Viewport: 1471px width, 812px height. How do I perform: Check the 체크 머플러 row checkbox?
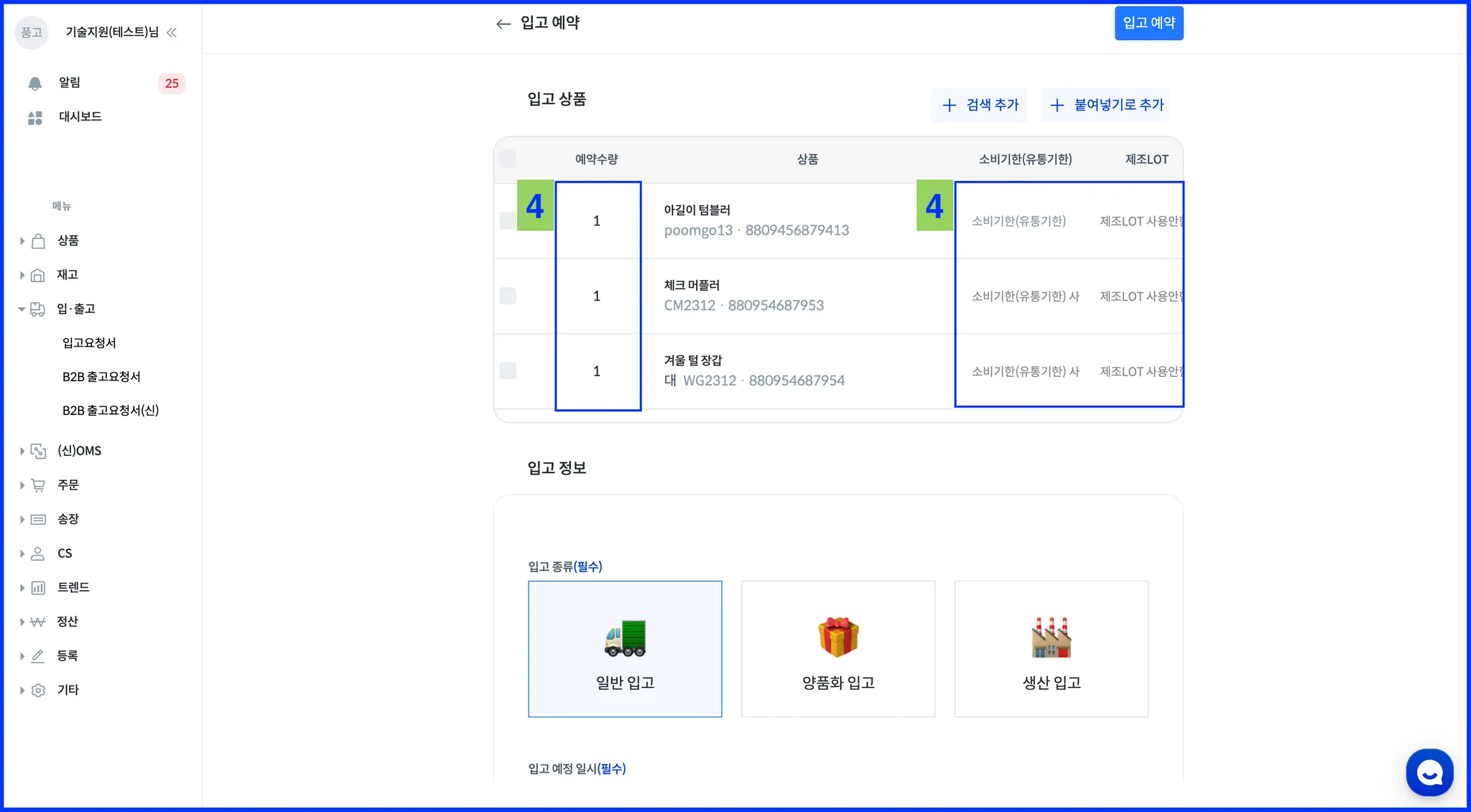coord(507,296)
